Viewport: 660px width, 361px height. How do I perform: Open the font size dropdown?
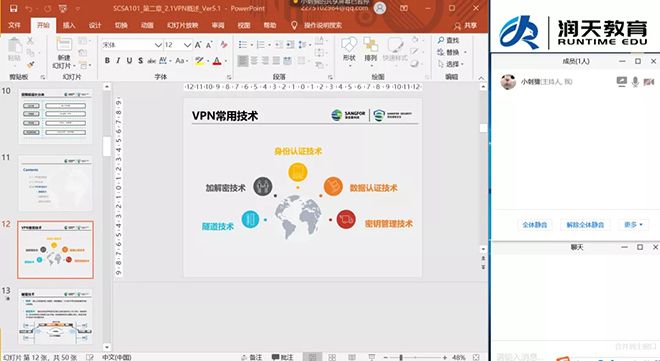187,45
